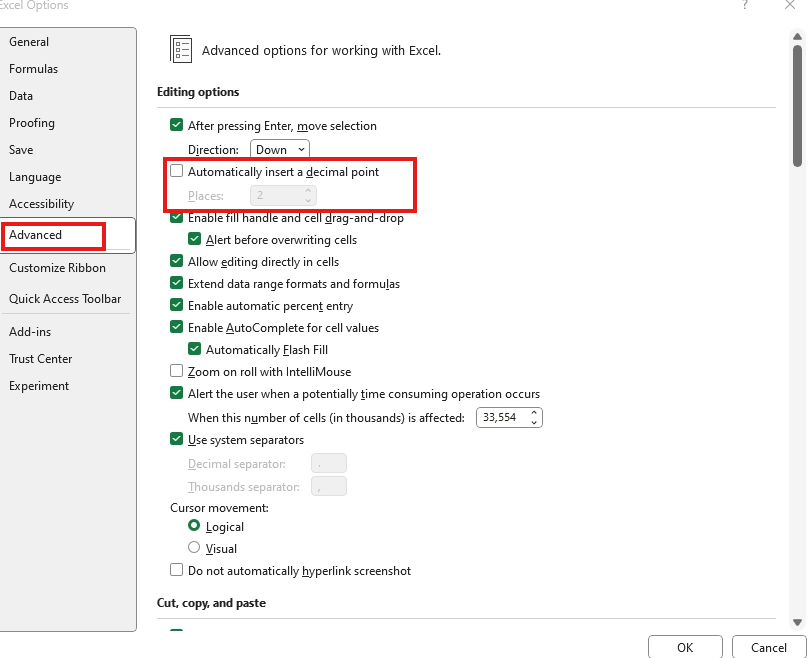Image resolution: width=811 pixels, height=658 pixels.
Task: Toggle 'After pressing Enter, move selection' checkbox
Action: [x=176, y=125]
